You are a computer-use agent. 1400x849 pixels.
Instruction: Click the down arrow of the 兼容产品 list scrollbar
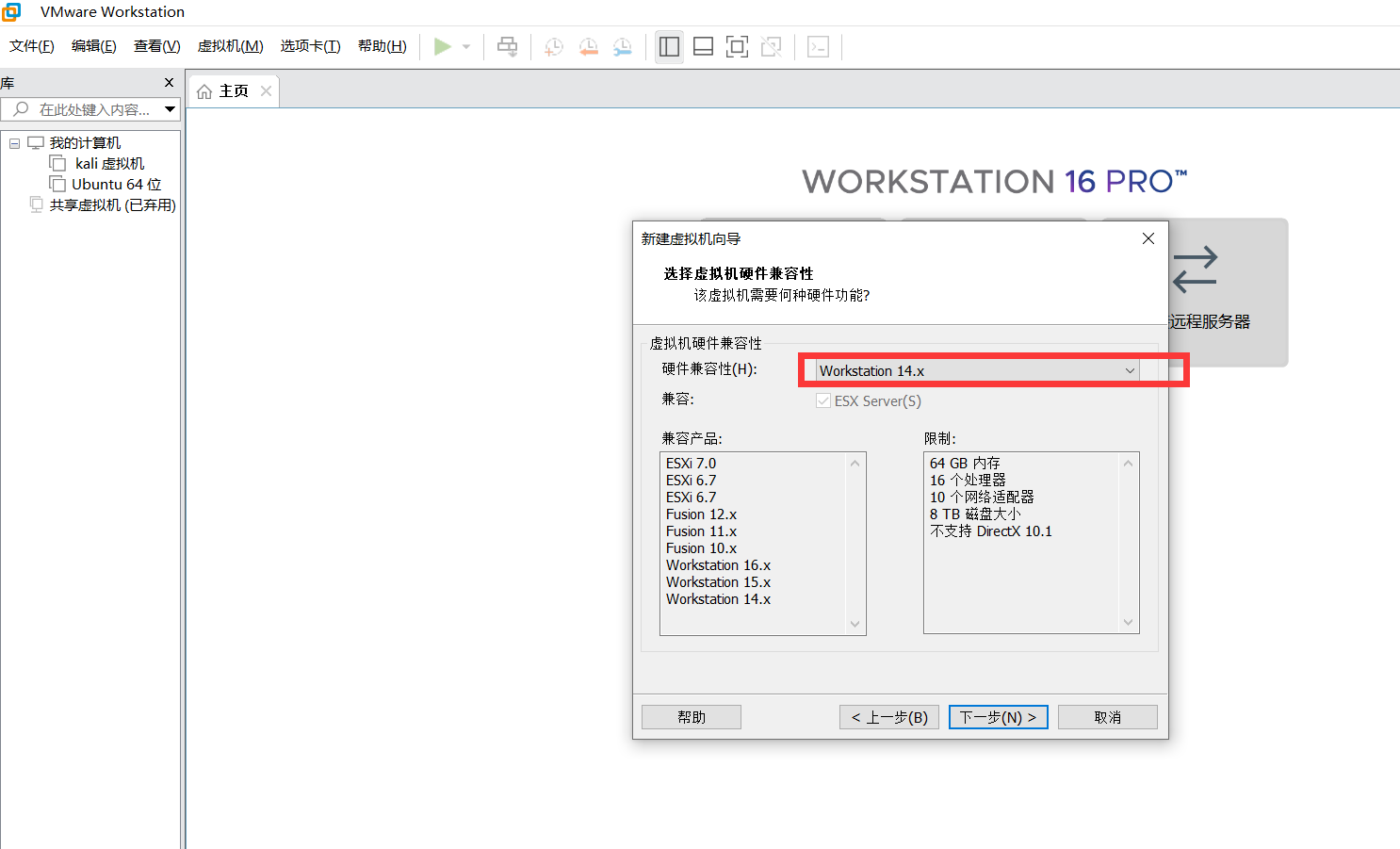(855, 624)
